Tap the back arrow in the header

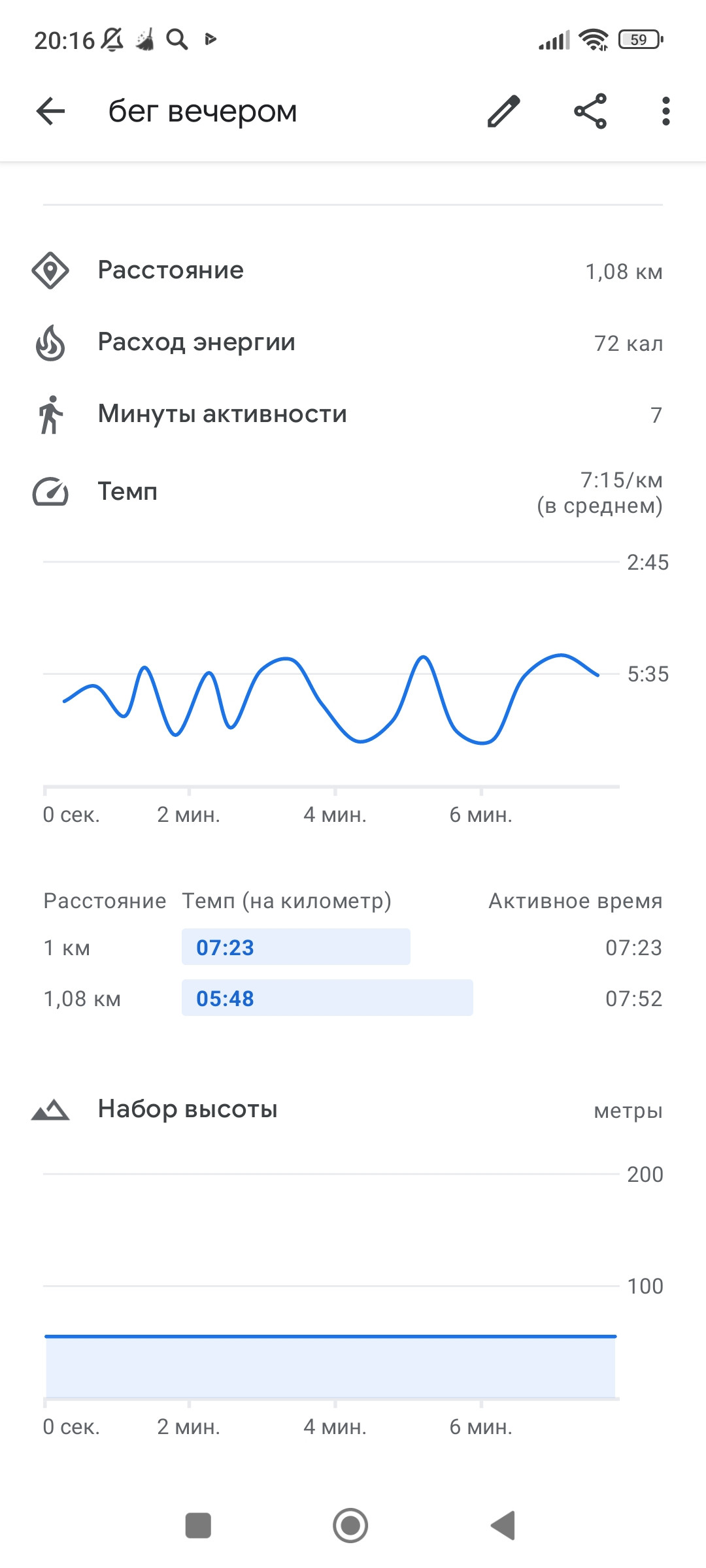[50, 111]
